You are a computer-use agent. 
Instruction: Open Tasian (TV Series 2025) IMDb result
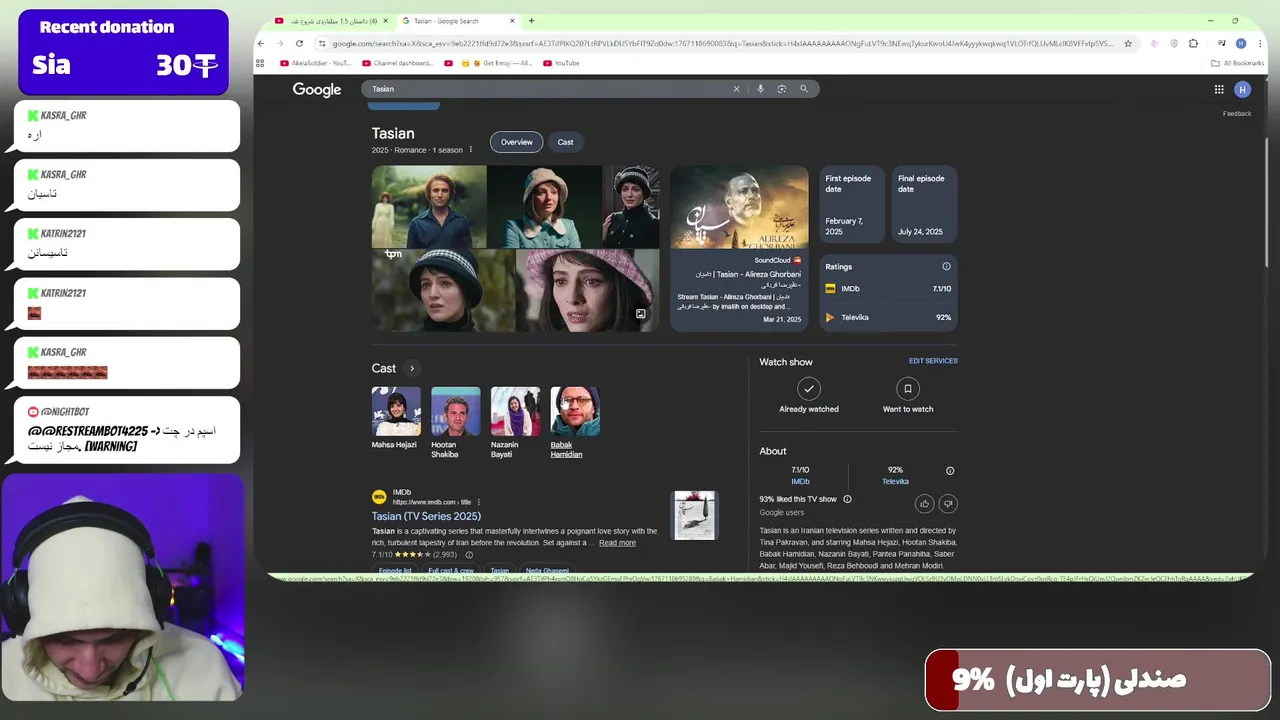pos(426,516)
